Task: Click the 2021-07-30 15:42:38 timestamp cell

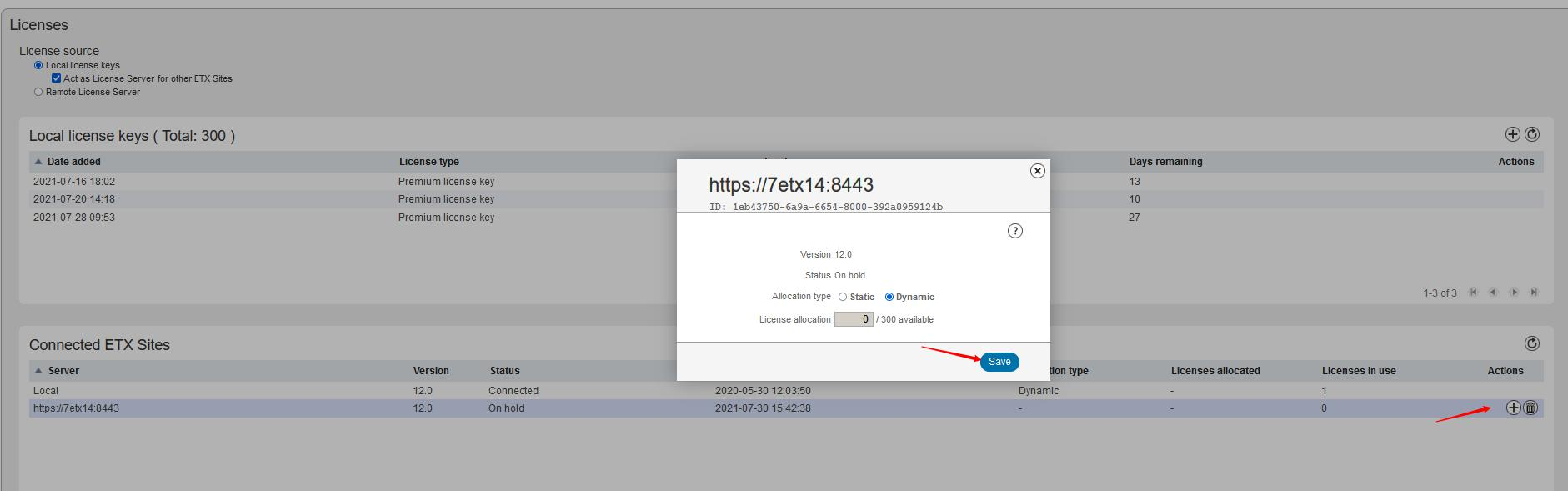Action: [763, 408]
